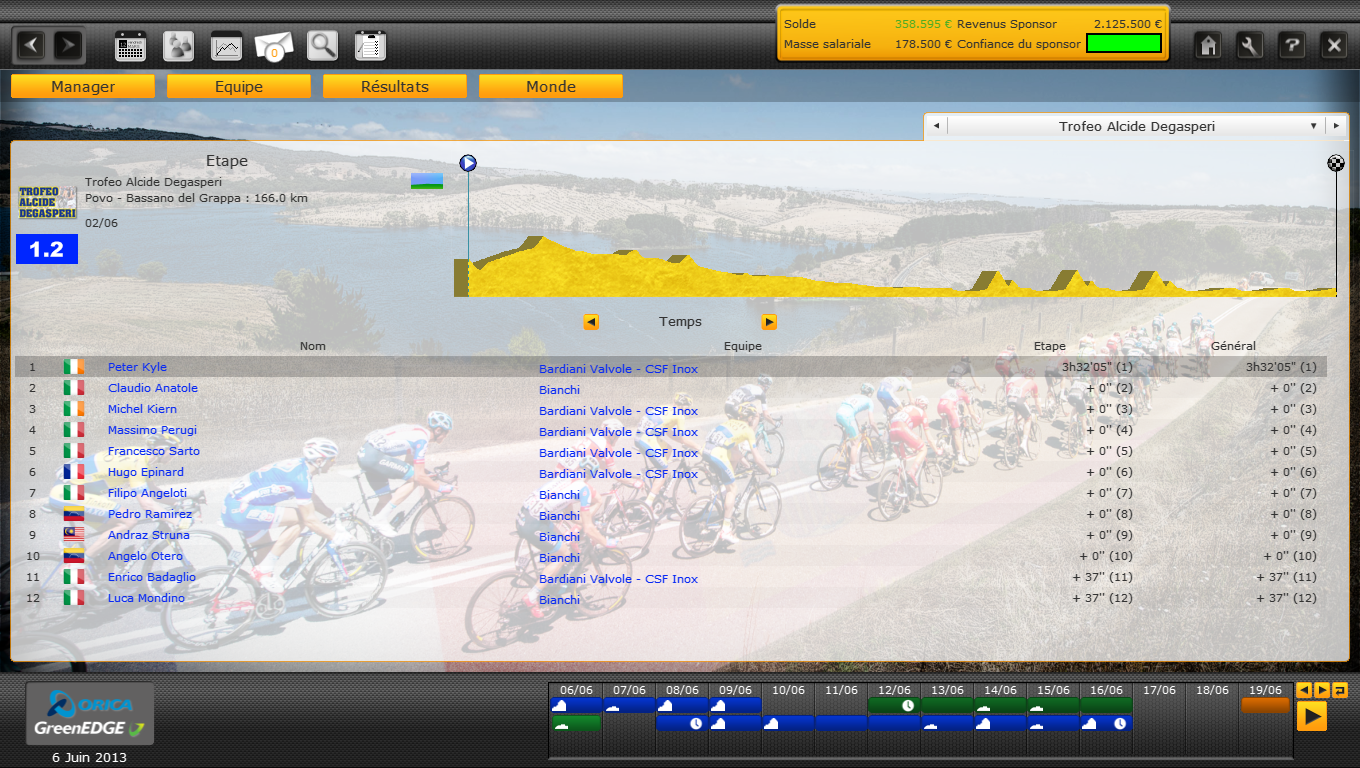Open the mail envelope inbox
Viewport: 1360px width, 768px height.
(x=274, y=46)
